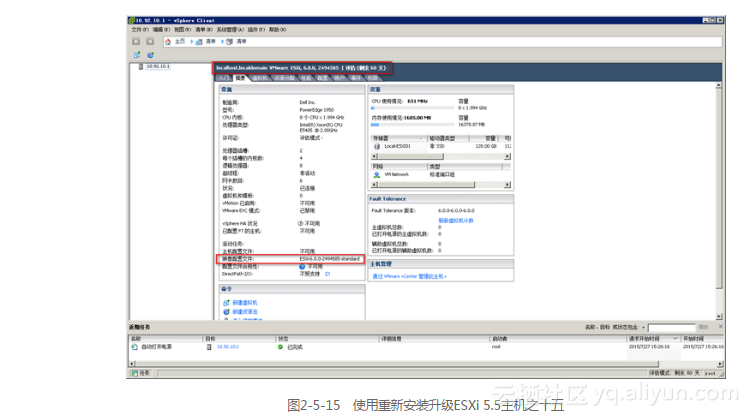Image resolution: width=750 pixels, height=416 pixels.
Task: Open the 清单(N) menu
Action: tap(204, 30)
